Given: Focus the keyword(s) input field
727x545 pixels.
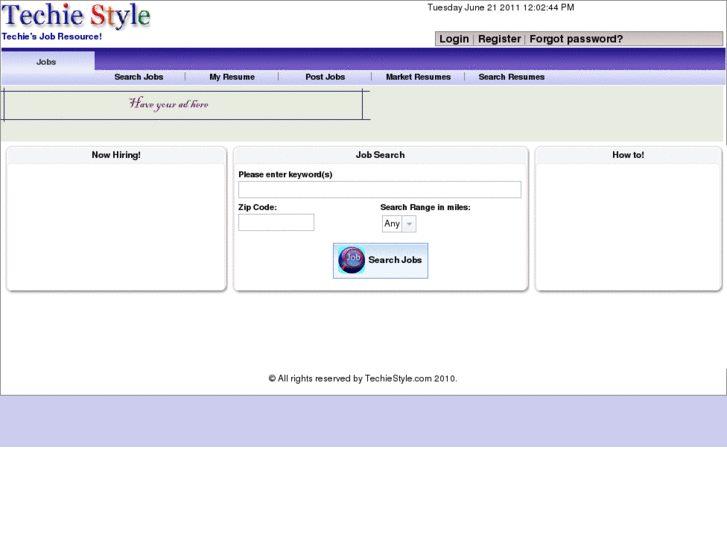Looking at the screenshot, I should coord(380,190).
